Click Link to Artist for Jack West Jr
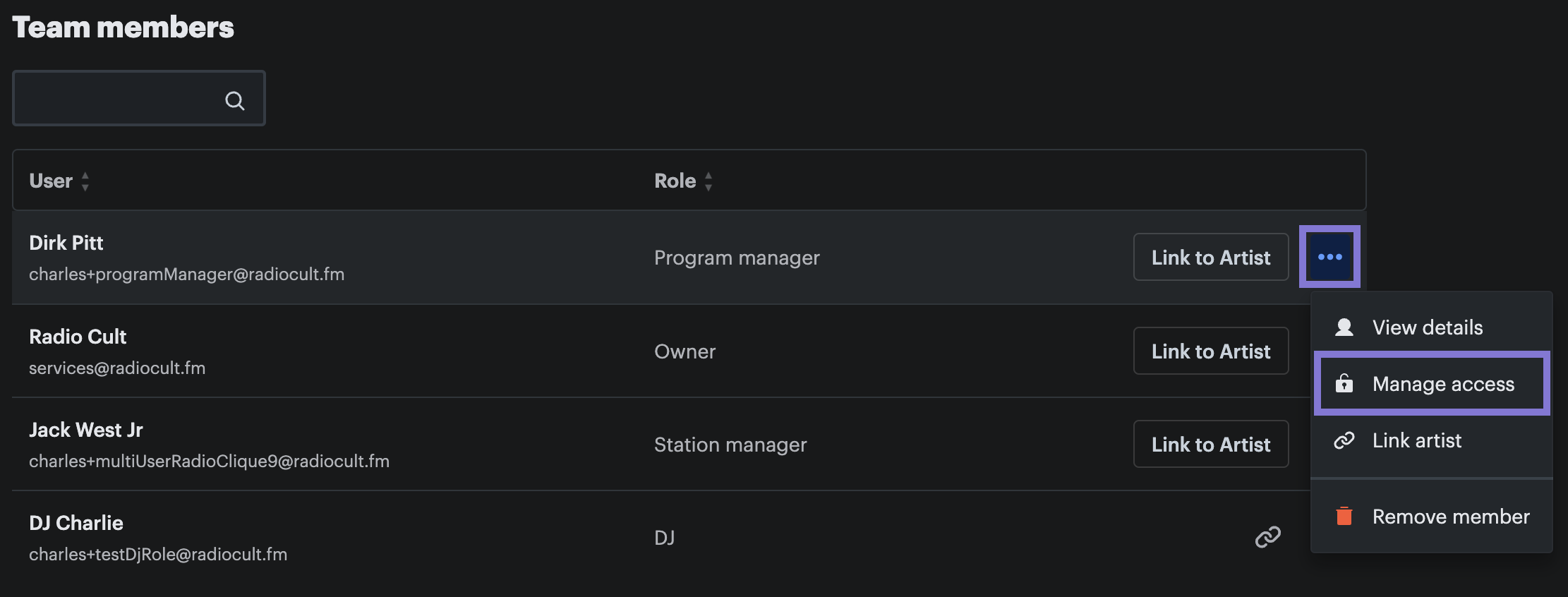The height and width of the screenshot is (597, 1568). 1211,444
